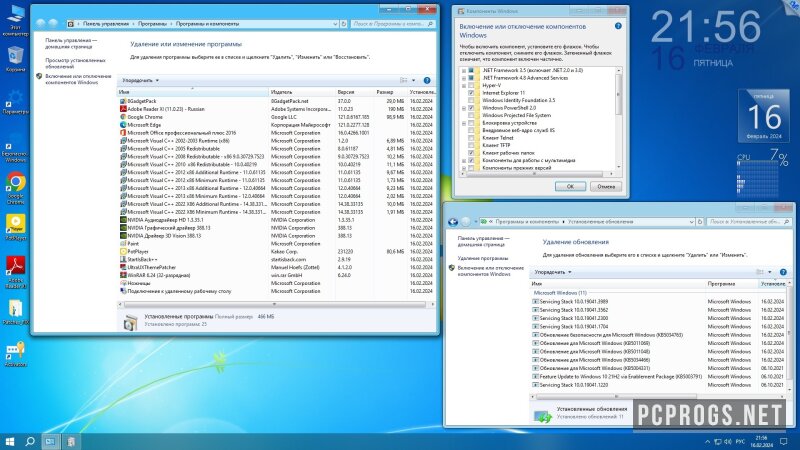
Task: Click Программы breadcrumb in address bar
Action: click(152, 24)
